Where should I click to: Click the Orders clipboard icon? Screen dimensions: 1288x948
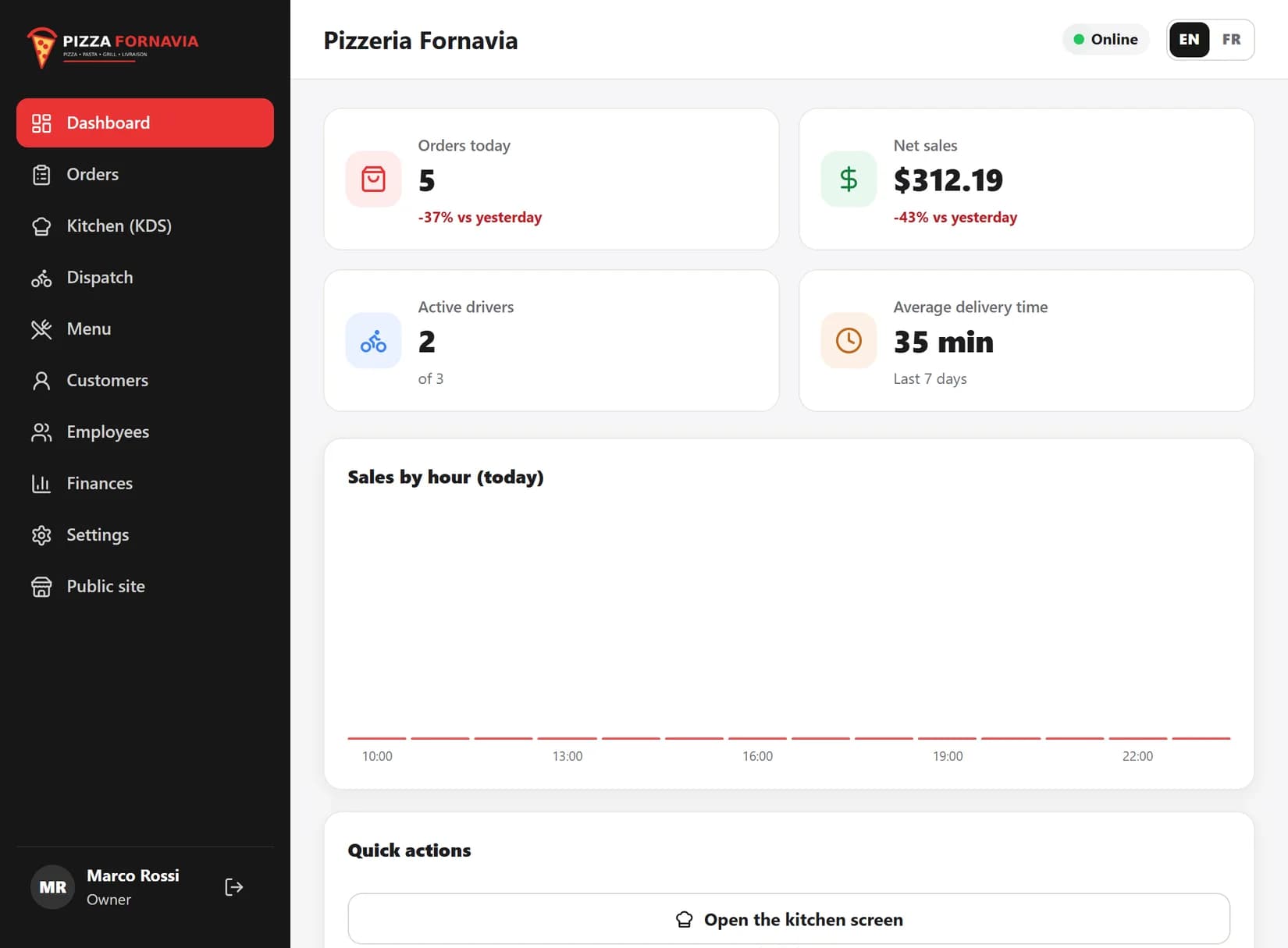pyautogui.click(x=41, y=175)
